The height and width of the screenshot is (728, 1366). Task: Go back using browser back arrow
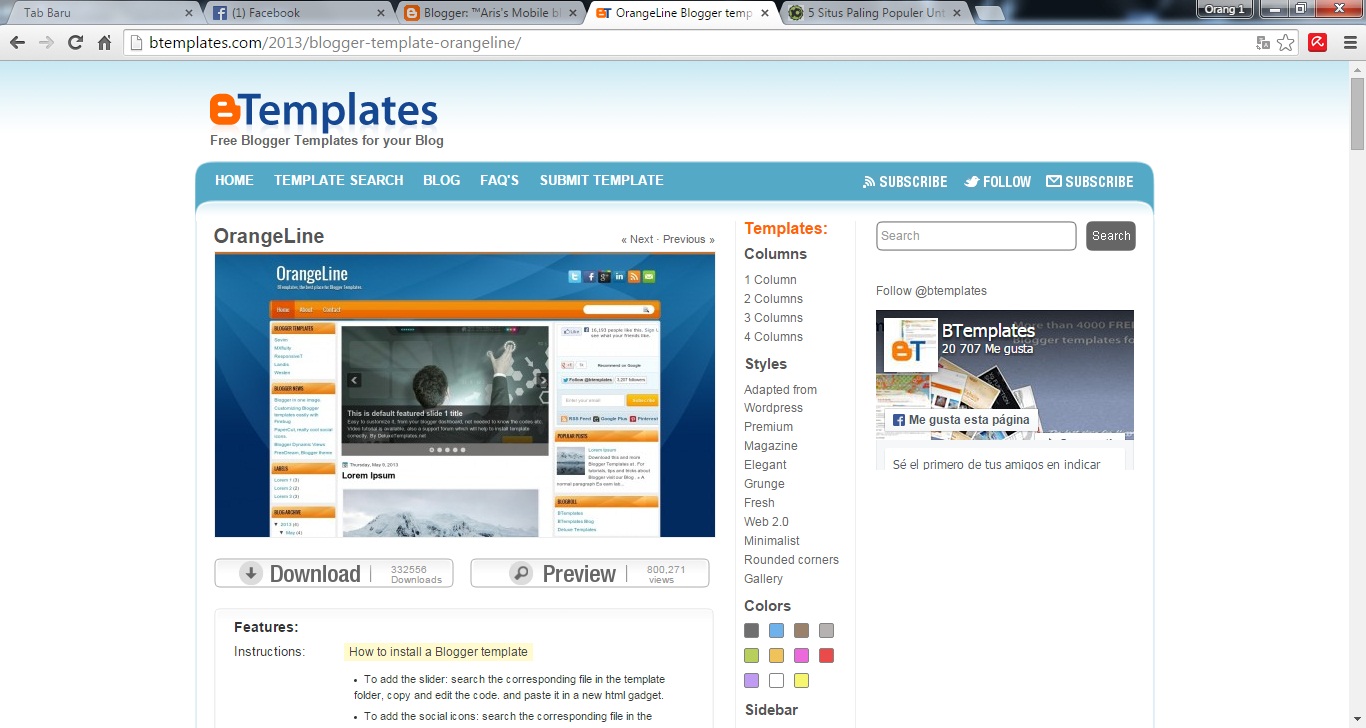point(17,43)
